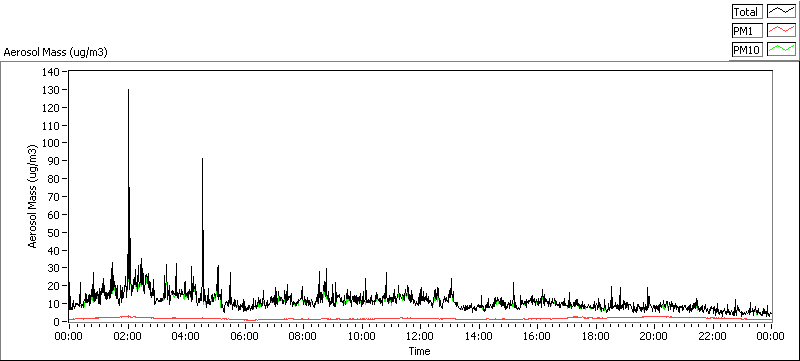800x361 pixels.
Task: Click the 00:00 start time axis label
Action: (x=69, y=337)
